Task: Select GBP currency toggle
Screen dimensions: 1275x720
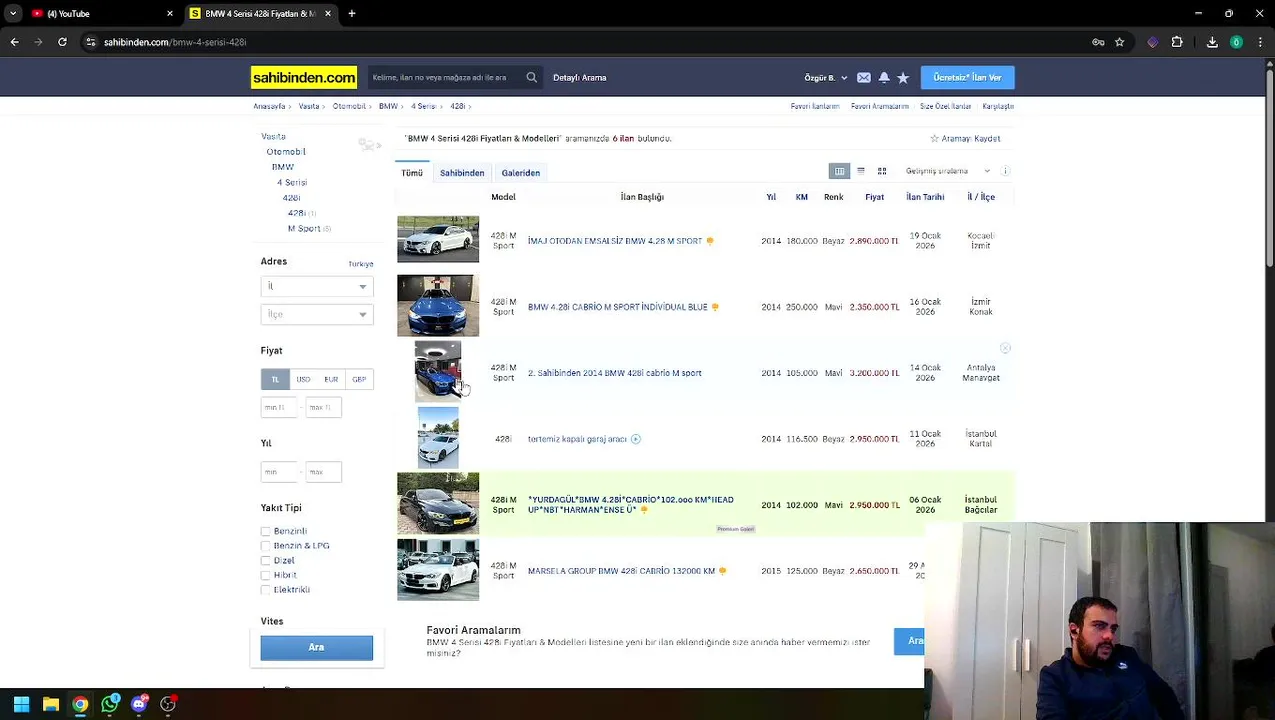Action: [359, 379]
